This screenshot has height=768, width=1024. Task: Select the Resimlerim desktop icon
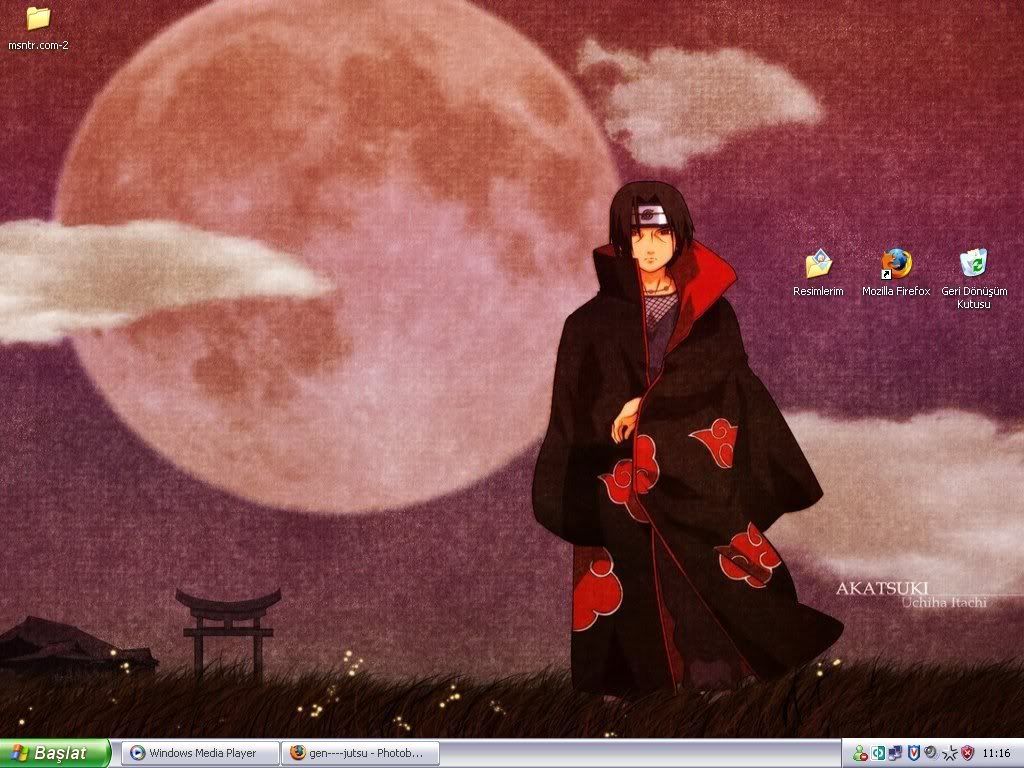click(818, 273)
